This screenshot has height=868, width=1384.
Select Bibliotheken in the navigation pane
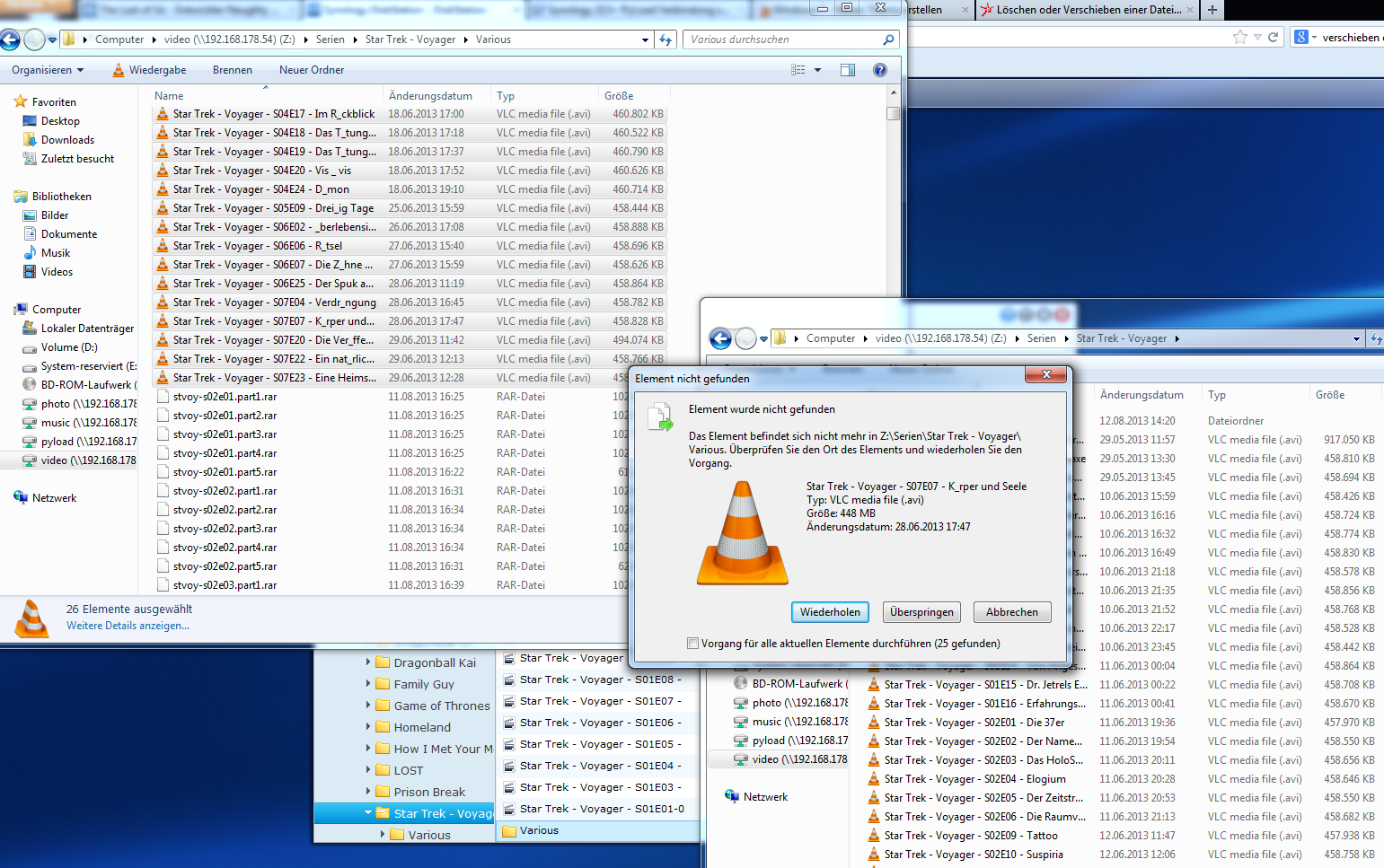click(x=61, y=197)
